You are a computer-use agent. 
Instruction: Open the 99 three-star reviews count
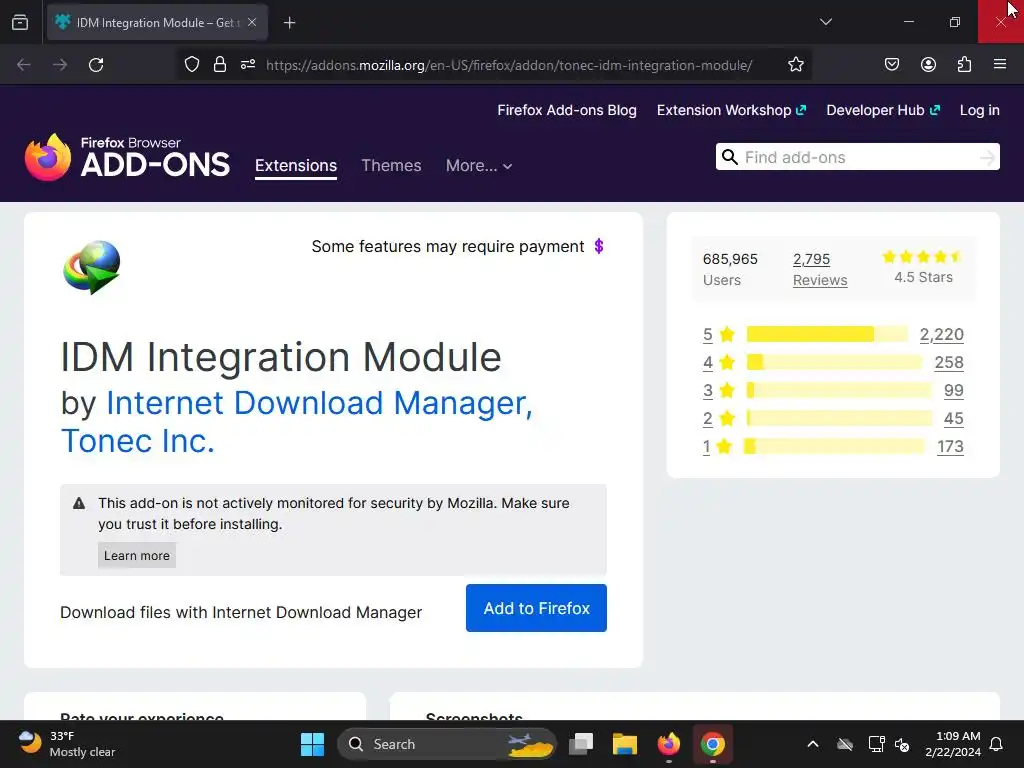click(x=953, y=391)
